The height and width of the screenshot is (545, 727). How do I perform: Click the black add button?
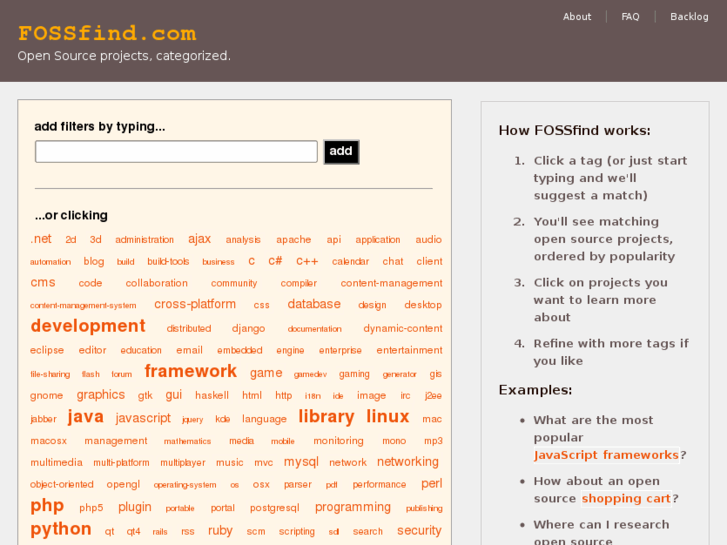341,152
